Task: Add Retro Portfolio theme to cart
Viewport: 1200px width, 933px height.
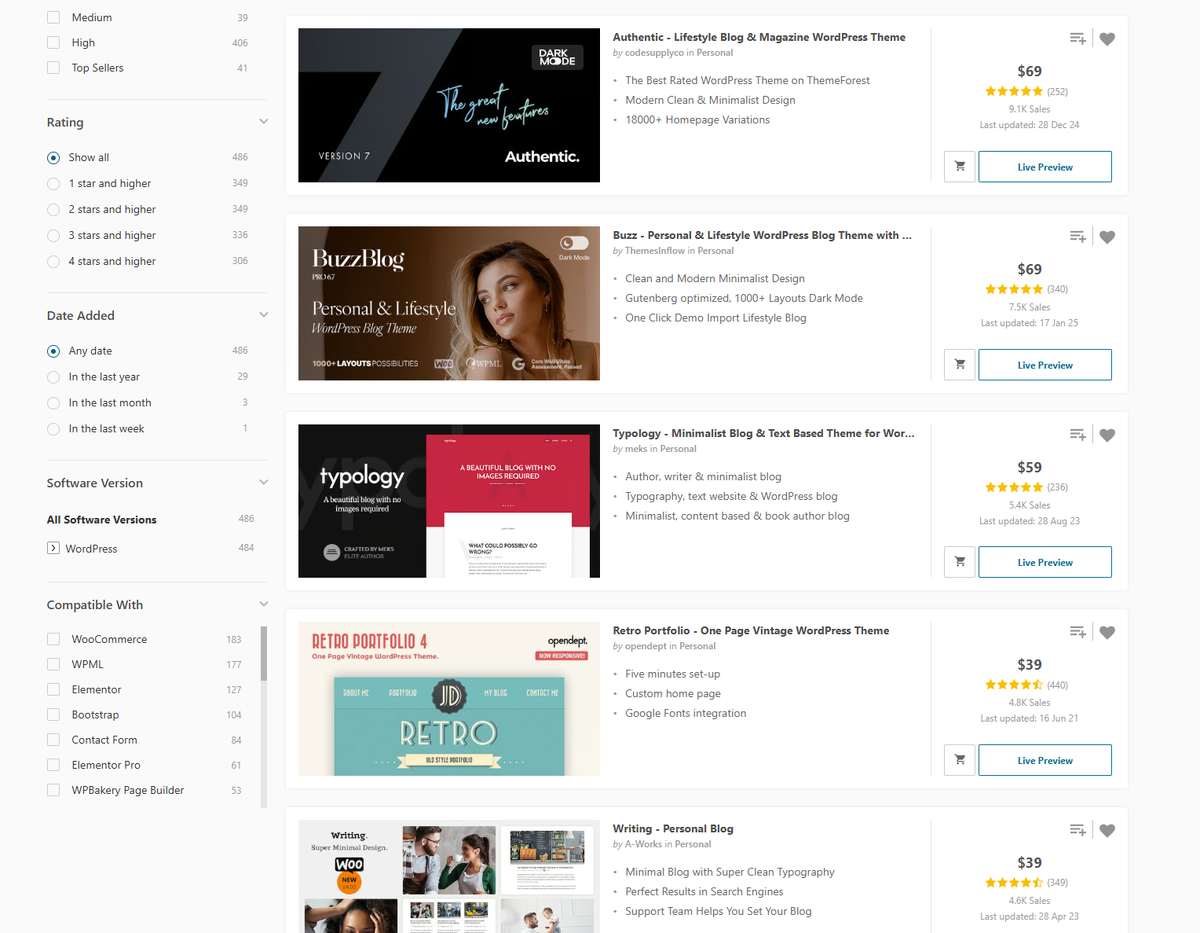Action: 960,760
